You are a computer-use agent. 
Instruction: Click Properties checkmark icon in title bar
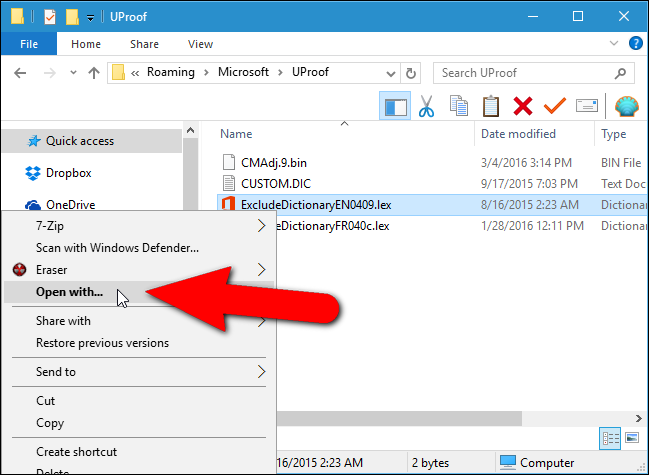[50, 17]
